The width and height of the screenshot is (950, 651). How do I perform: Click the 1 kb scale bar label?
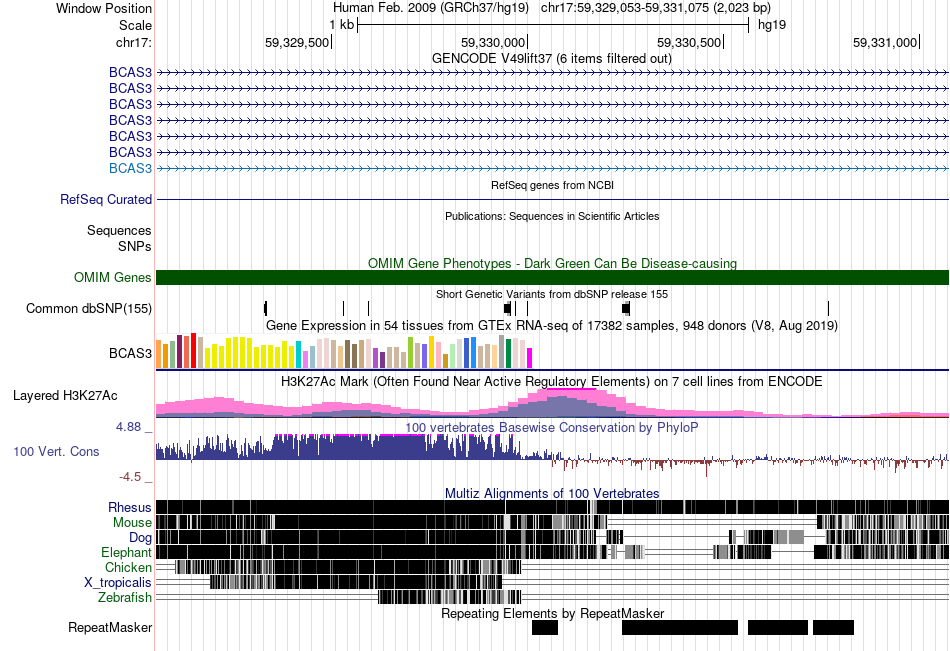coord(342,25)
